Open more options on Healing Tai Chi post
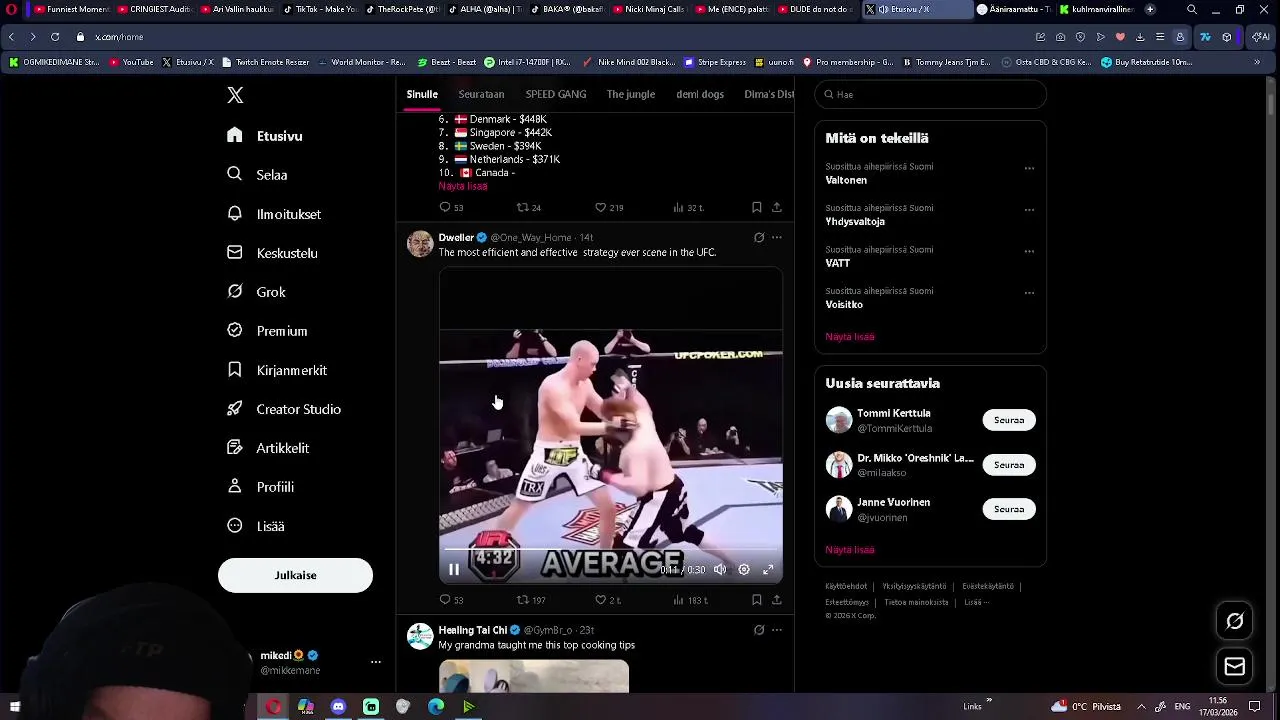1280x720 pixels. click(776, 630)
